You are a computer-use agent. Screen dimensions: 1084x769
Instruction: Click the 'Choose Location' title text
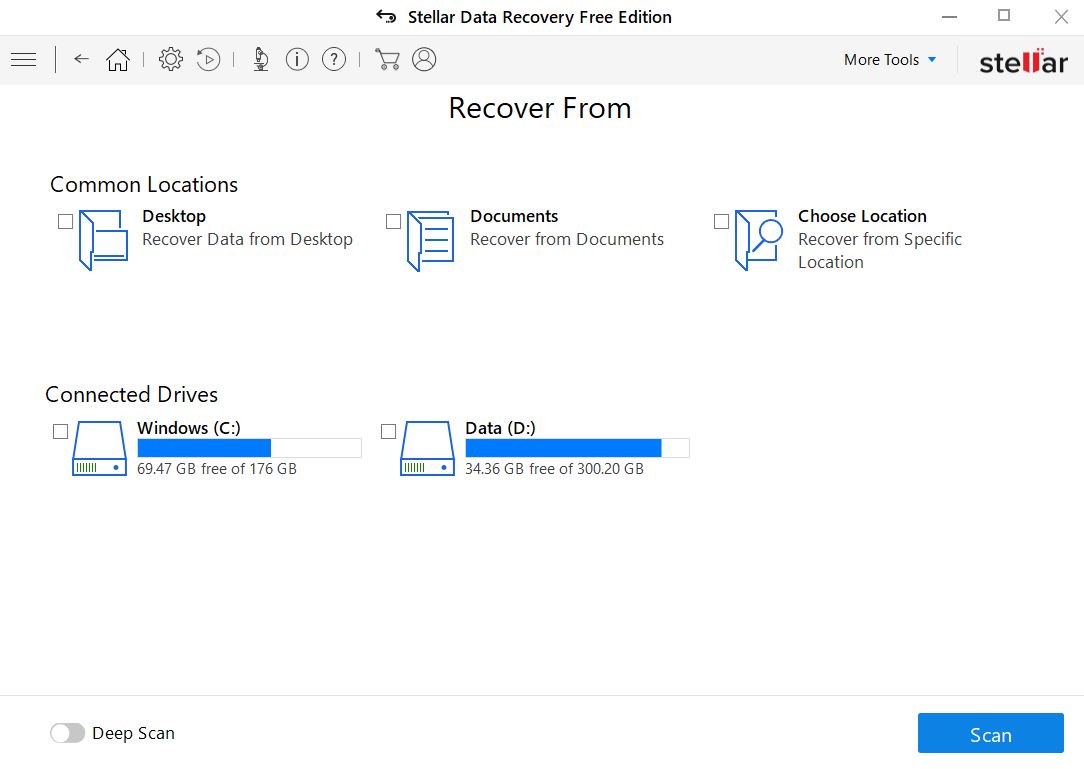[862, 216]
